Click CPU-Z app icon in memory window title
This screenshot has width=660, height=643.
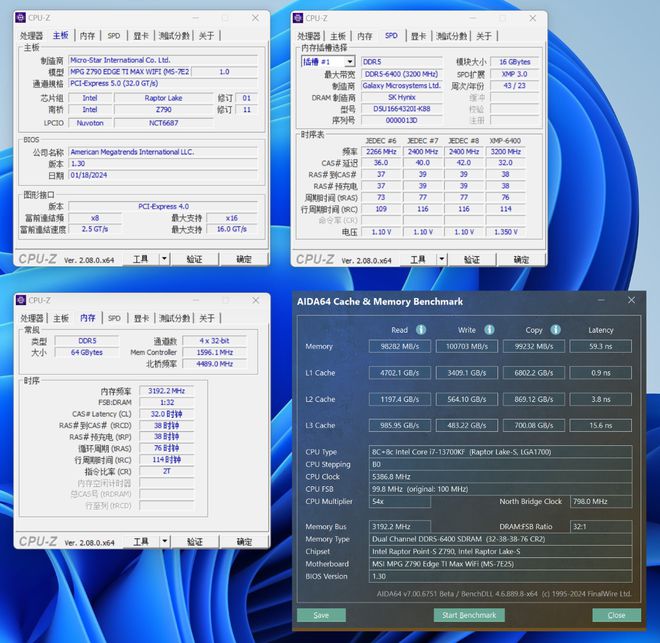[21, 300]
